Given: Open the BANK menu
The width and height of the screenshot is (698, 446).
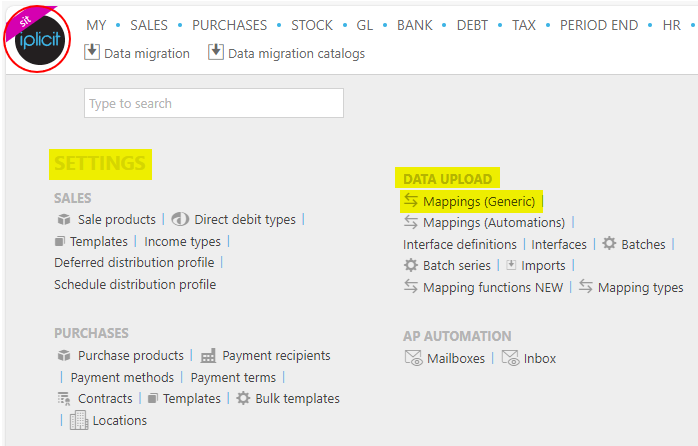Looking at the screenshot, I should click(414, 25).
